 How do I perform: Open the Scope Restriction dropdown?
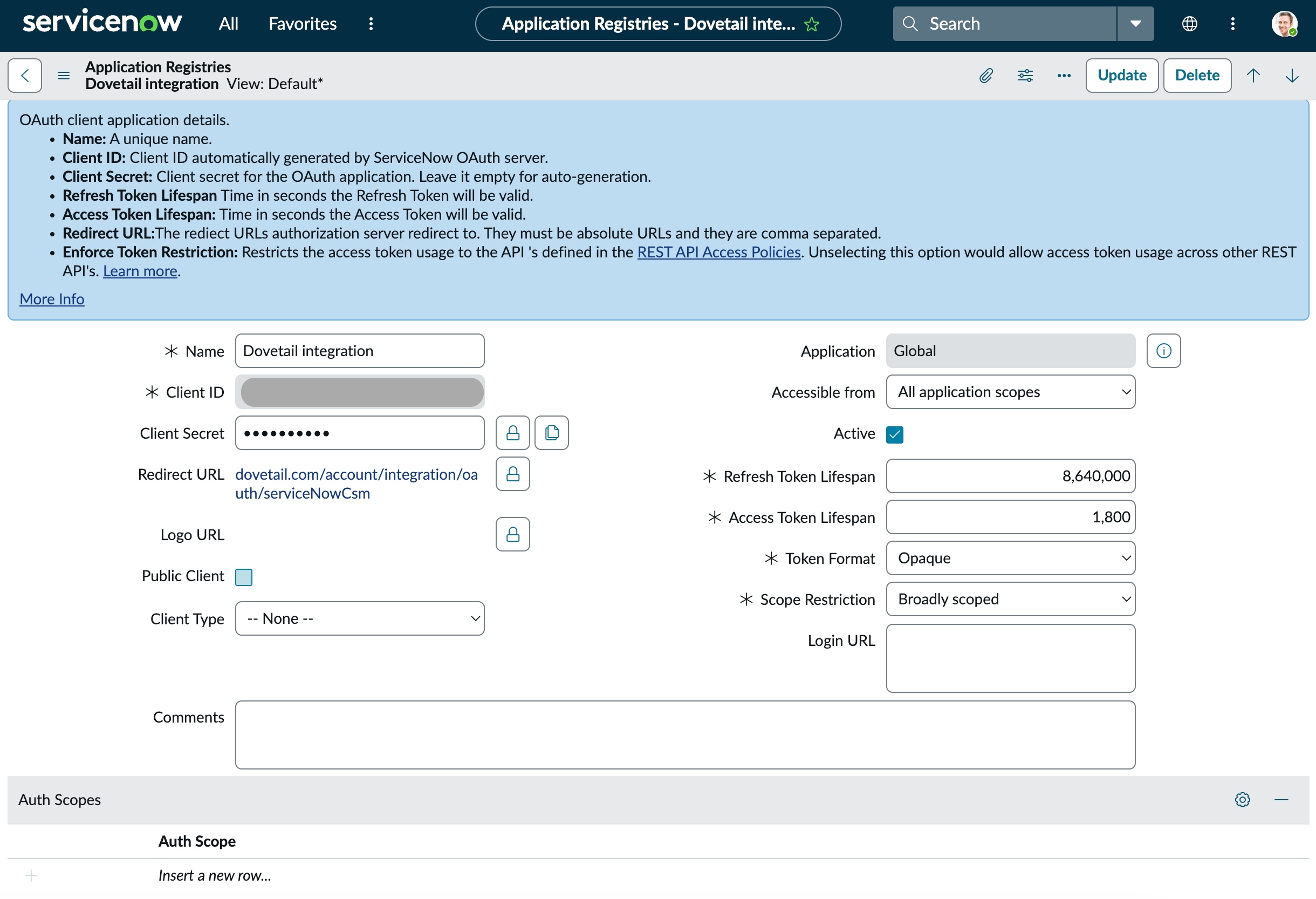tap(1010, 600)
